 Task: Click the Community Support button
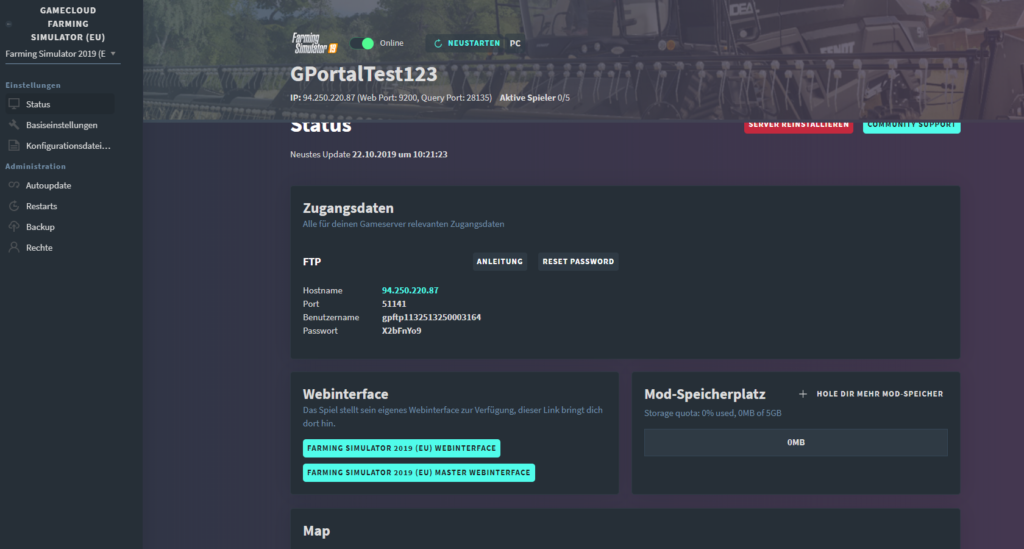[912, 125]
